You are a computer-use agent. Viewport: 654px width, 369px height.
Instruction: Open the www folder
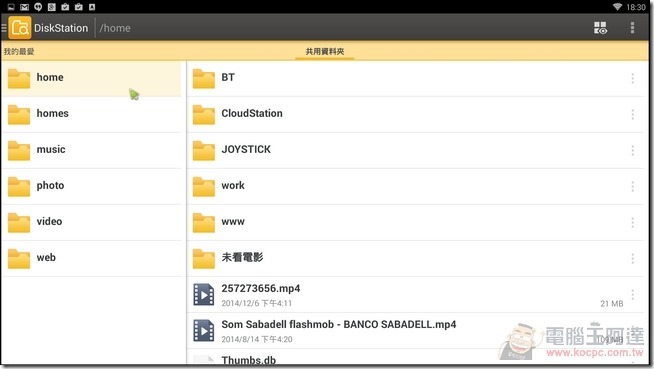(x=415, y=223)
